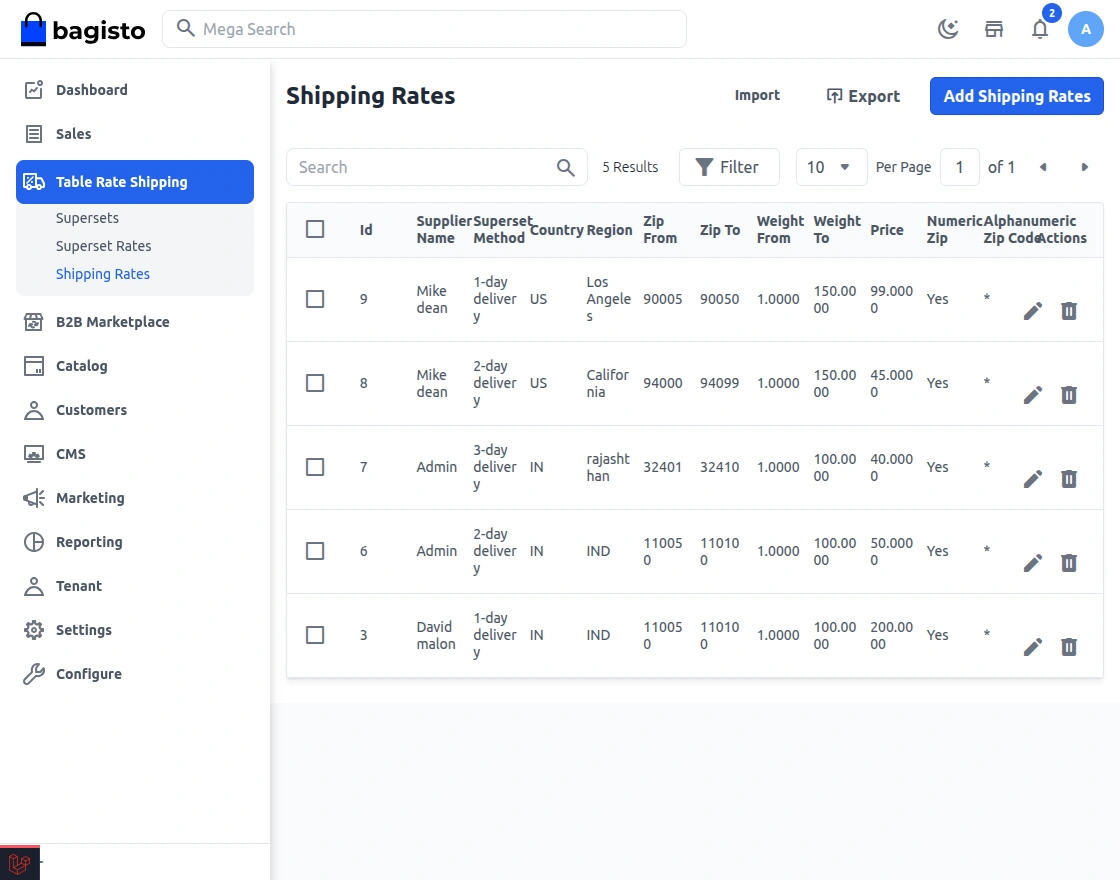Screen dimensions: 1120x880
Task: Edit shipping rate Id 9 with pencil icon
Action: point(1032,311)
